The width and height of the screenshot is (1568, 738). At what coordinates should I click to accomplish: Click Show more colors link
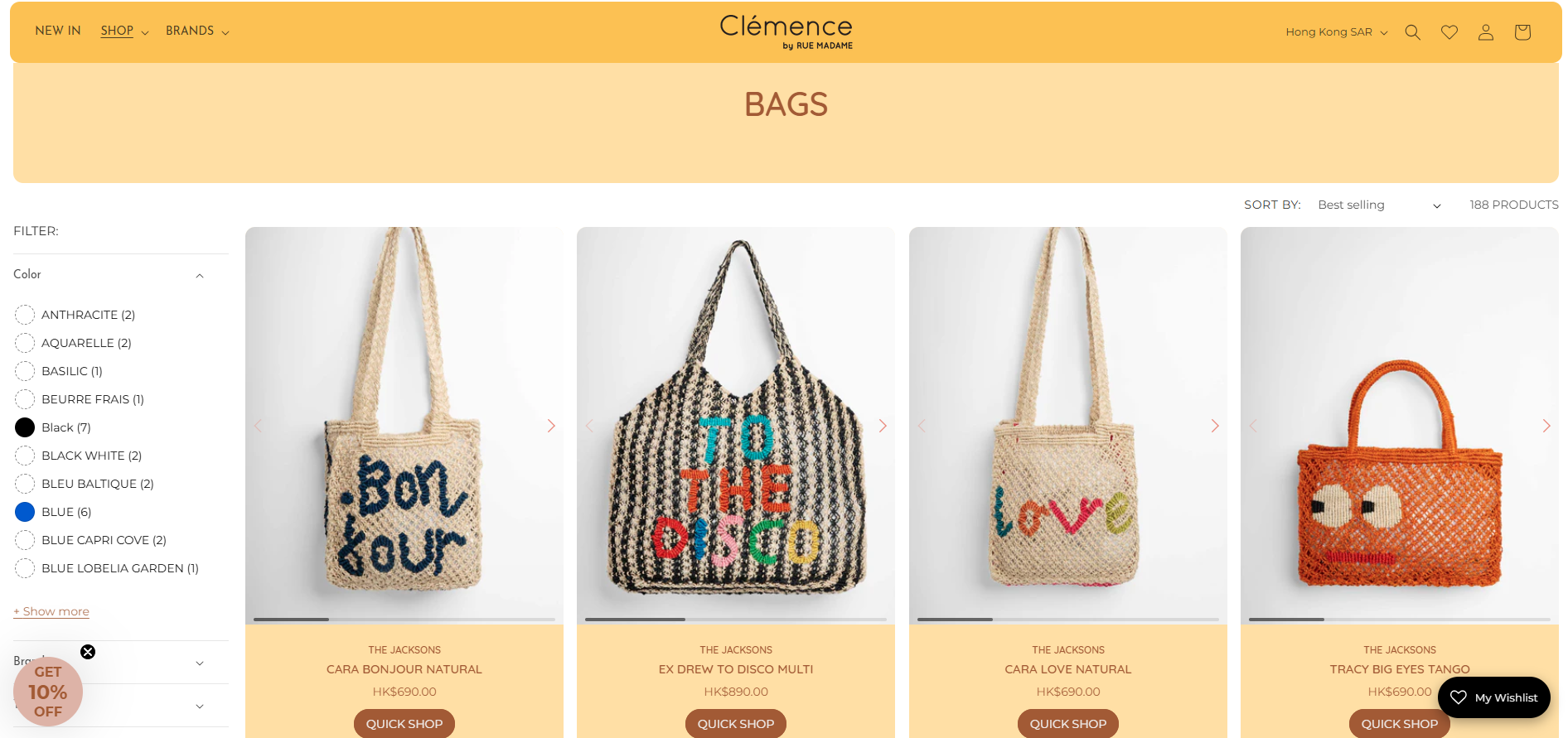click(x=51, y=611)
